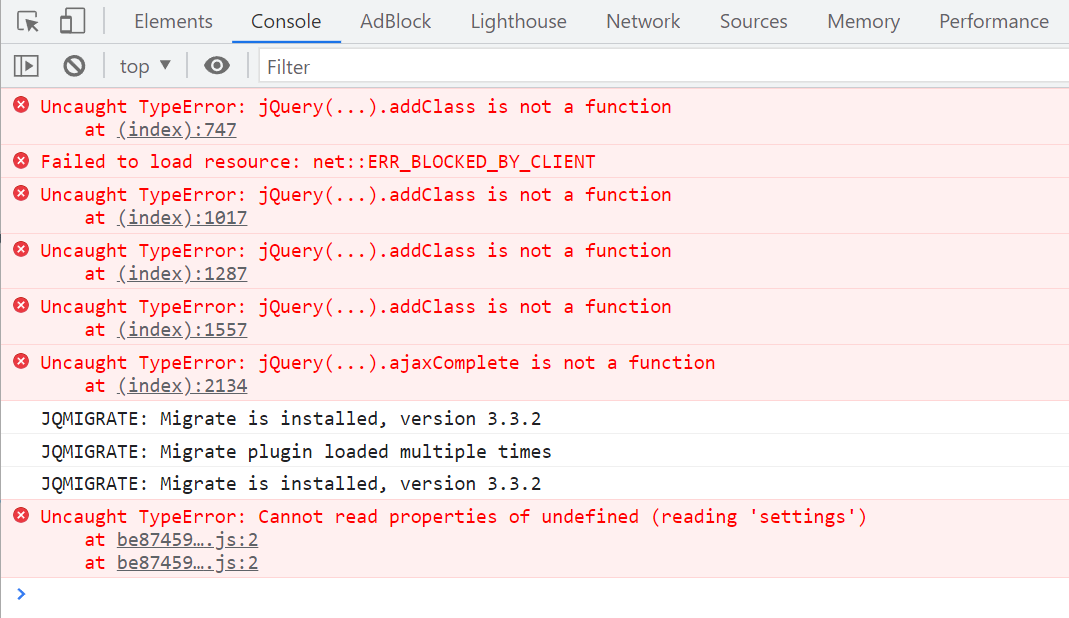Click the Filter input field
This screenshot has width=1069, height=618.
(x=660, y=67)
